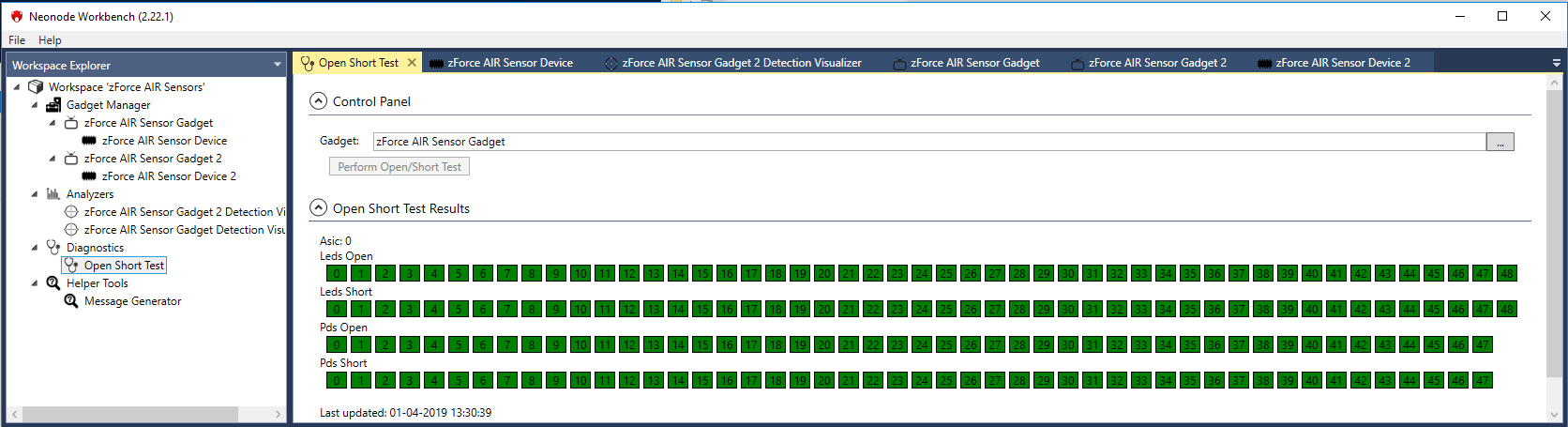Viewport: 1568px width, 427px height.
Task: Open the tab overflow dropdown list
Action: (x=1557, y=63)
